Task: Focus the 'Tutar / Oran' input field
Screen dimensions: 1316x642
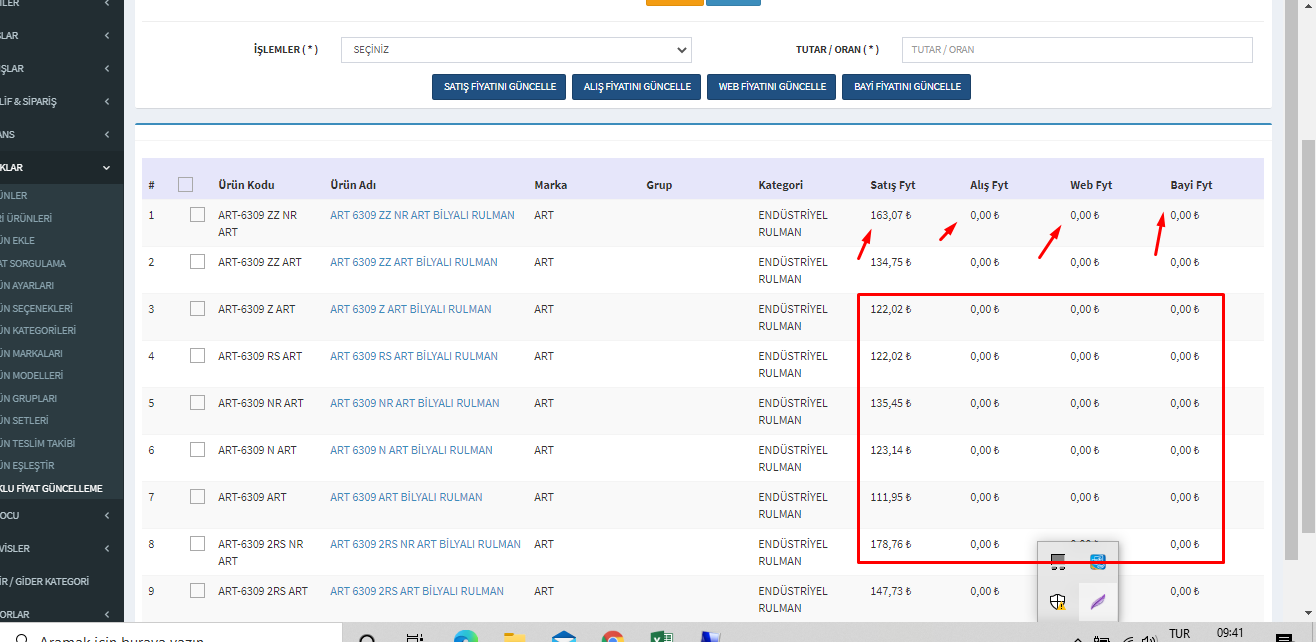Action: point(1076,50)
